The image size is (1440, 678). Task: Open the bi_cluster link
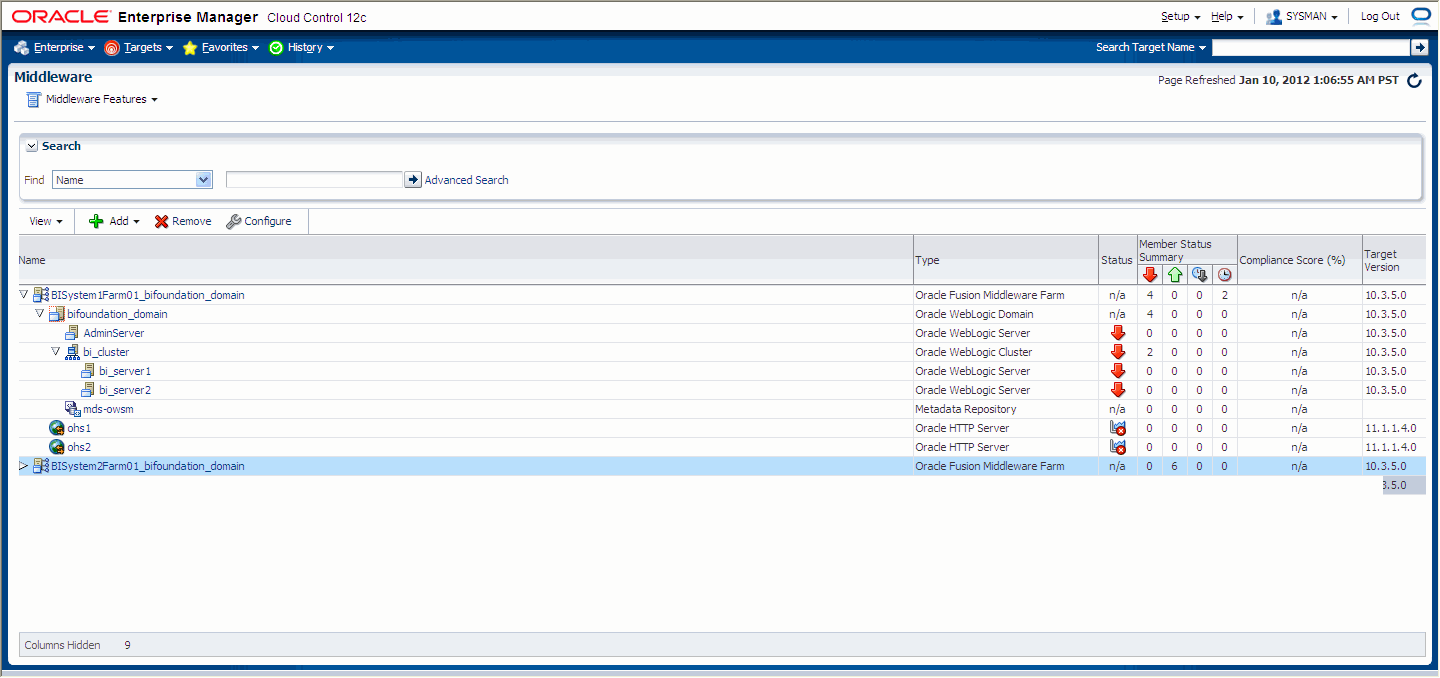[x=106, y=352]
